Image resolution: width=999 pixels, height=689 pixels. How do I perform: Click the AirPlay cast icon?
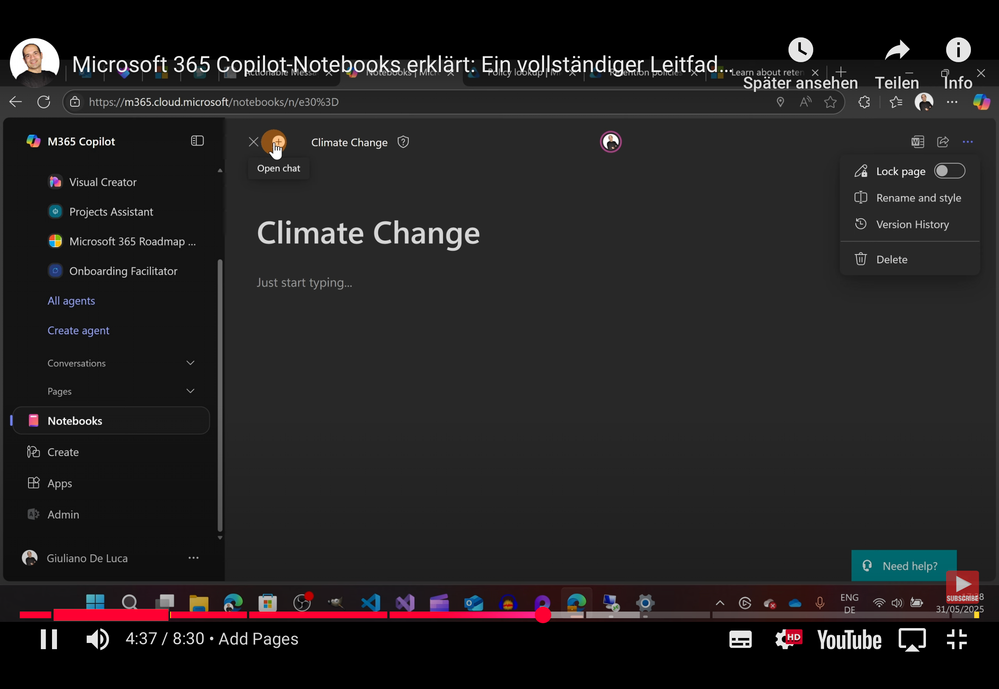(x=912, y=639)
